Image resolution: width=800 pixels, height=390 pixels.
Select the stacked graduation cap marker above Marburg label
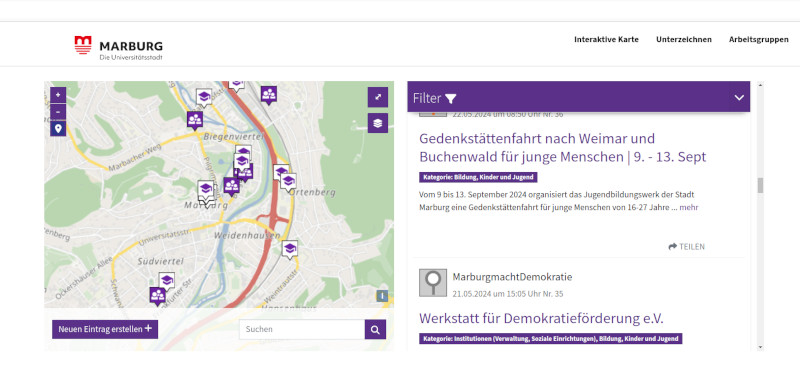(206, 190)
